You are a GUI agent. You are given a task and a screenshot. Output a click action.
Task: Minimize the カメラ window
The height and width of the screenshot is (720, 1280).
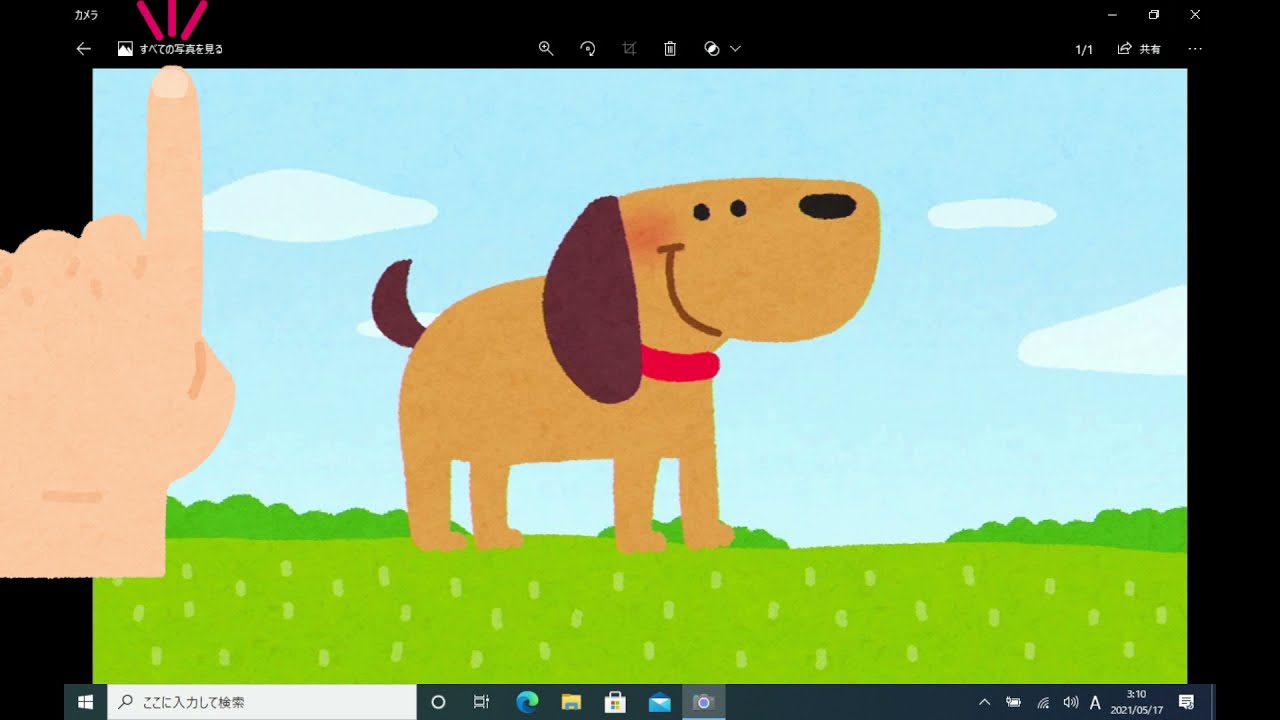[1113, 15]
